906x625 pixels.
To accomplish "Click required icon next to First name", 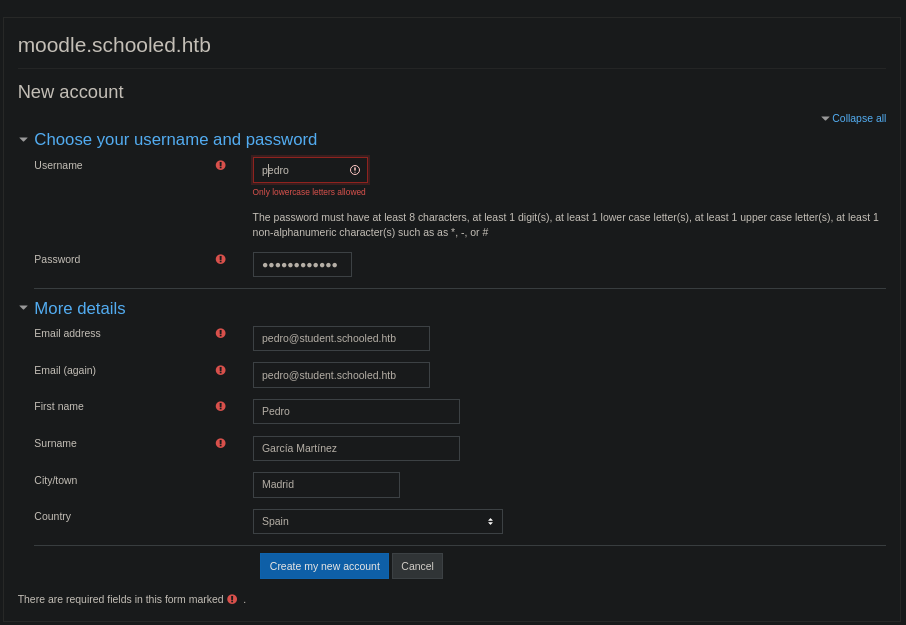I will [221, 406].
